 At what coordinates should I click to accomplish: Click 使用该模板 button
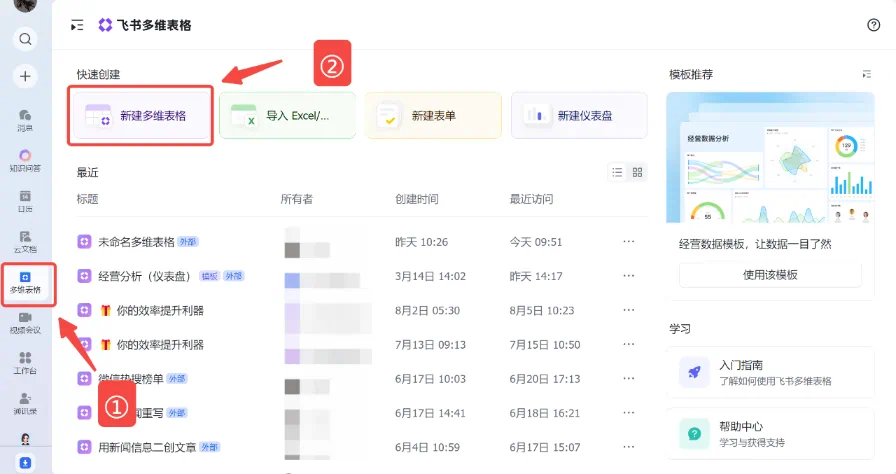pyautogui.click(x=770, y=275)
